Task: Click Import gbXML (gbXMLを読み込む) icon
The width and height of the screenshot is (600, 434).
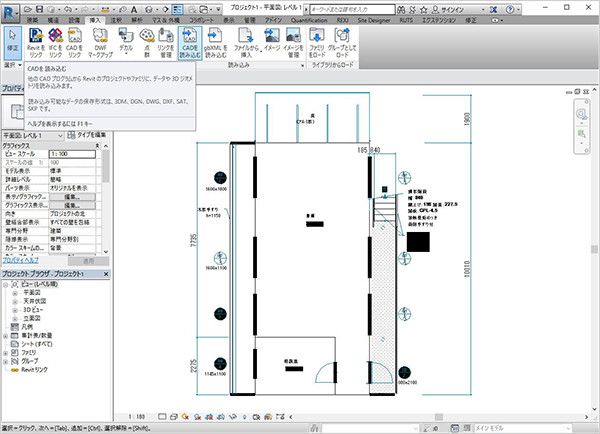Action: [215, 43]
